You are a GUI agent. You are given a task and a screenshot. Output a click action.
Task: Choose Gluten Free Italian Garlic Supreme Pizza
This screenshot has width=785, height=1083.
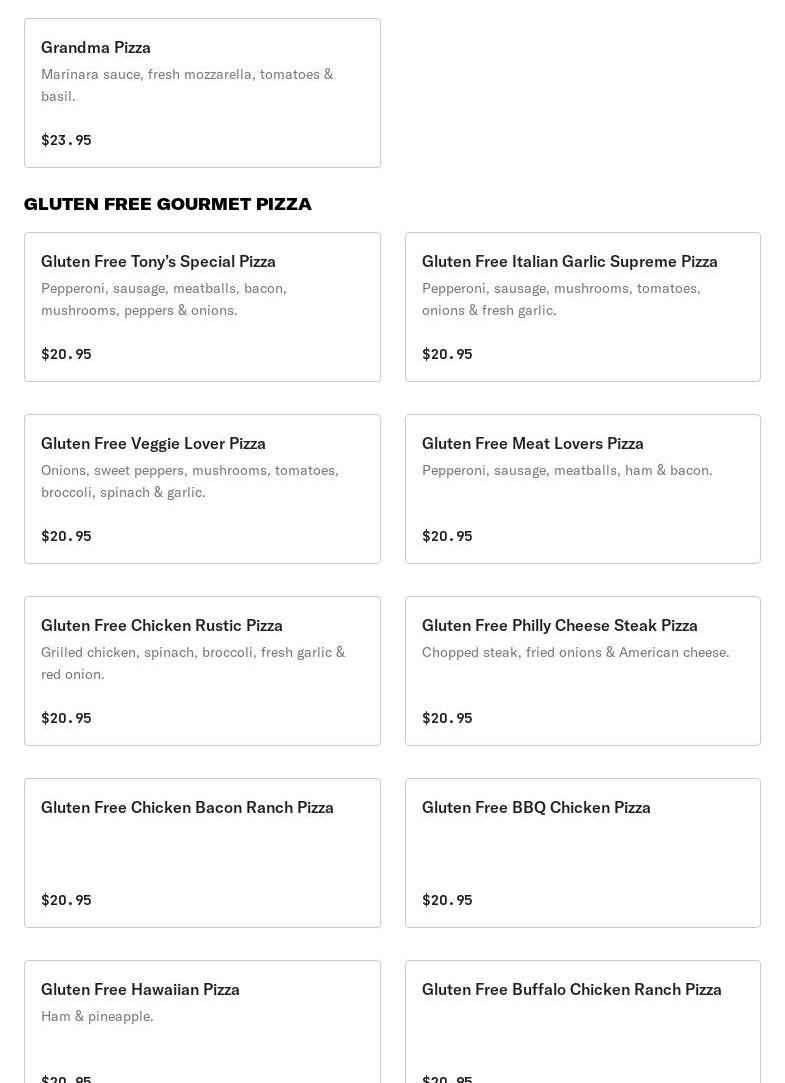point(569,261)
